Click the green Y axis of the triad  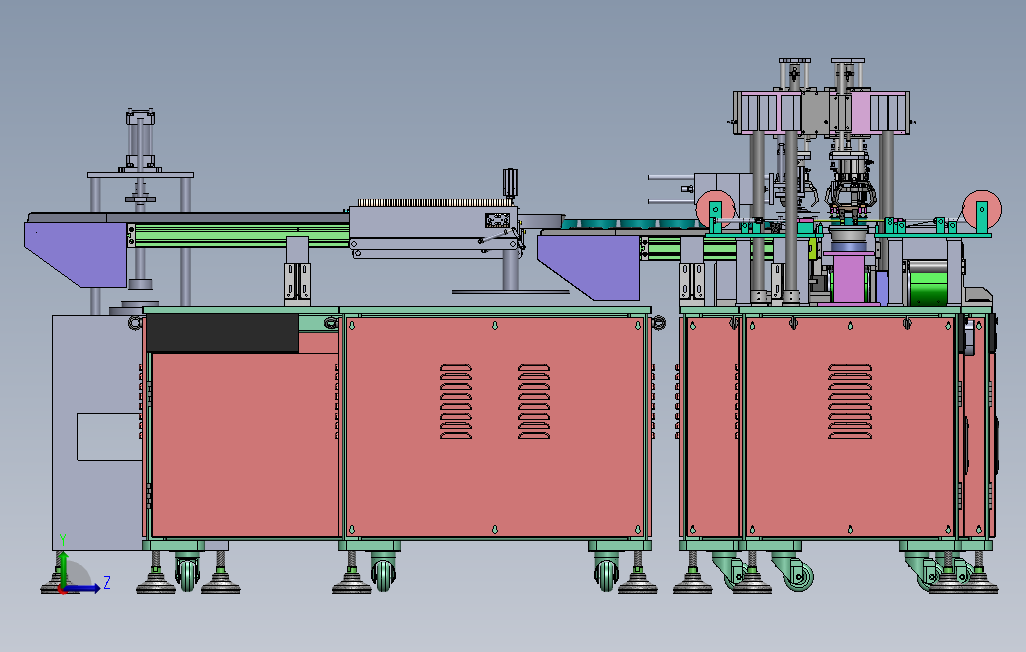pyautogui.click(x=63, y=568)
